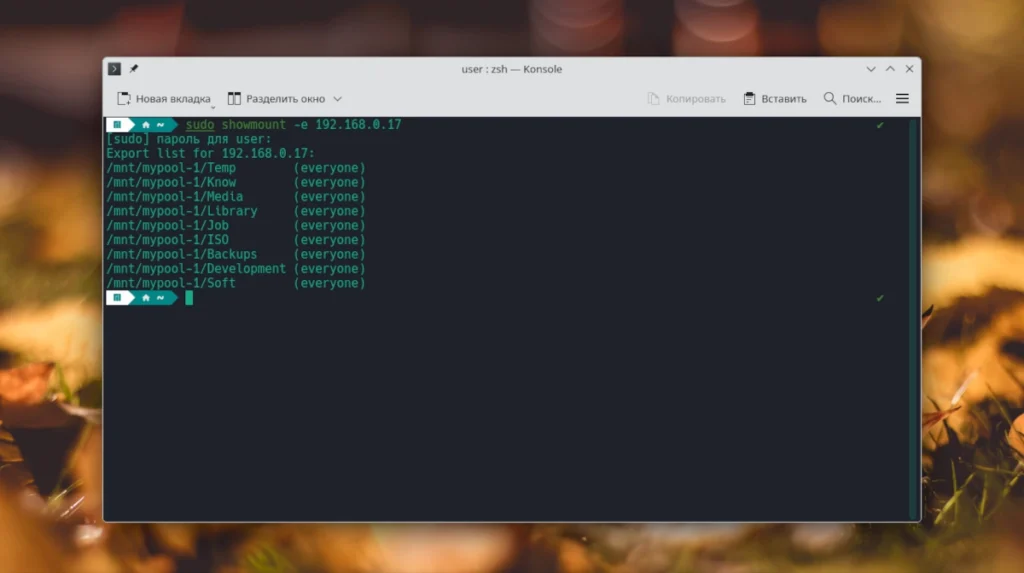
Task: Click the Копировать toolbar button
Action: pyautogui.click(x=686, y=99)
